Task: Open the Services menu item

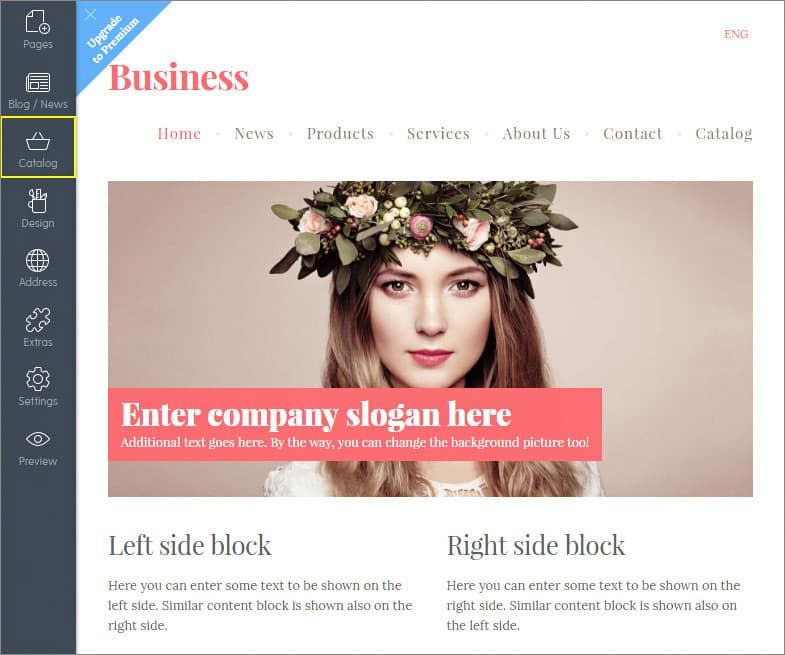Action: (x=438, y=134)
